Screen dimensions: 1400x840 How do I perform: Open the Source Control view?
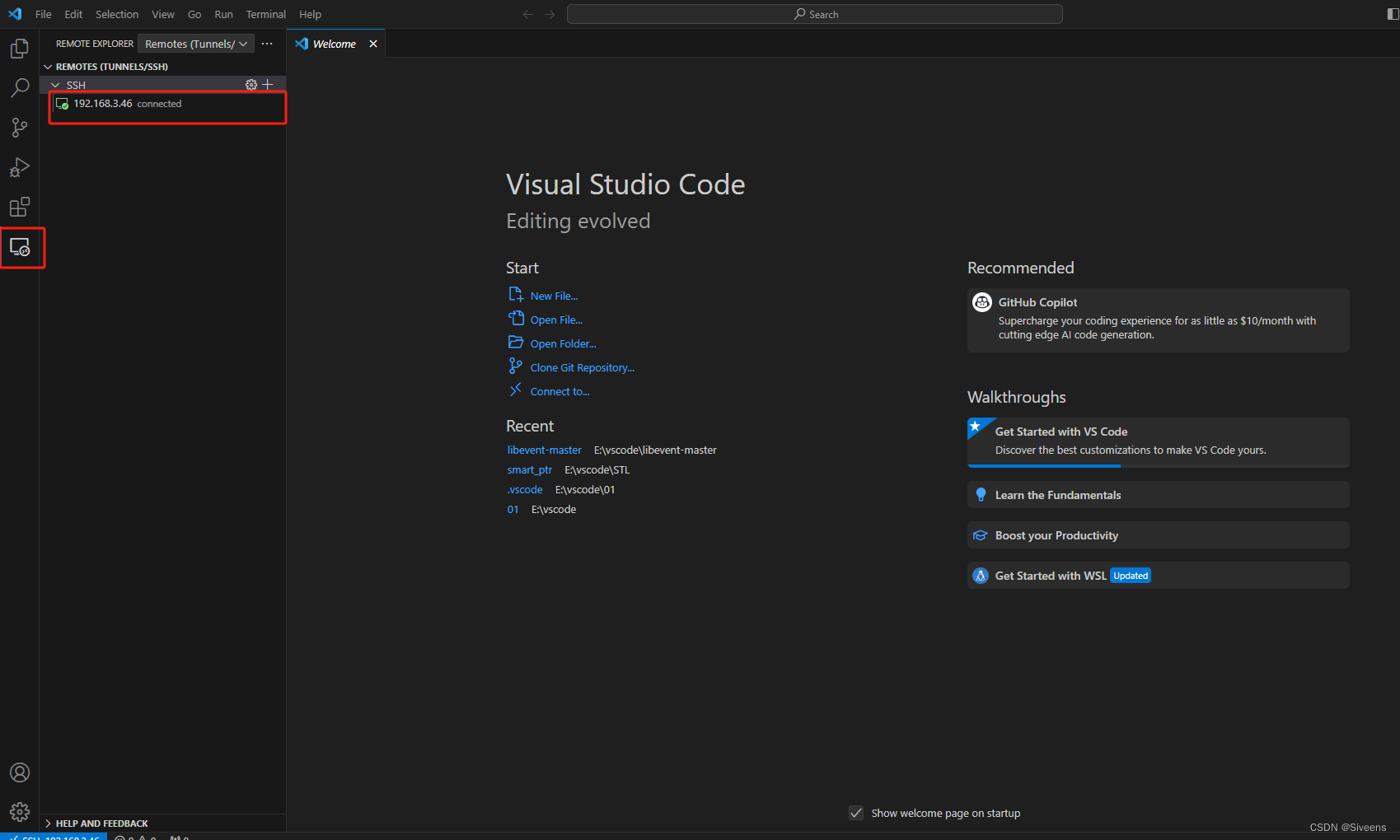[19, 128]
